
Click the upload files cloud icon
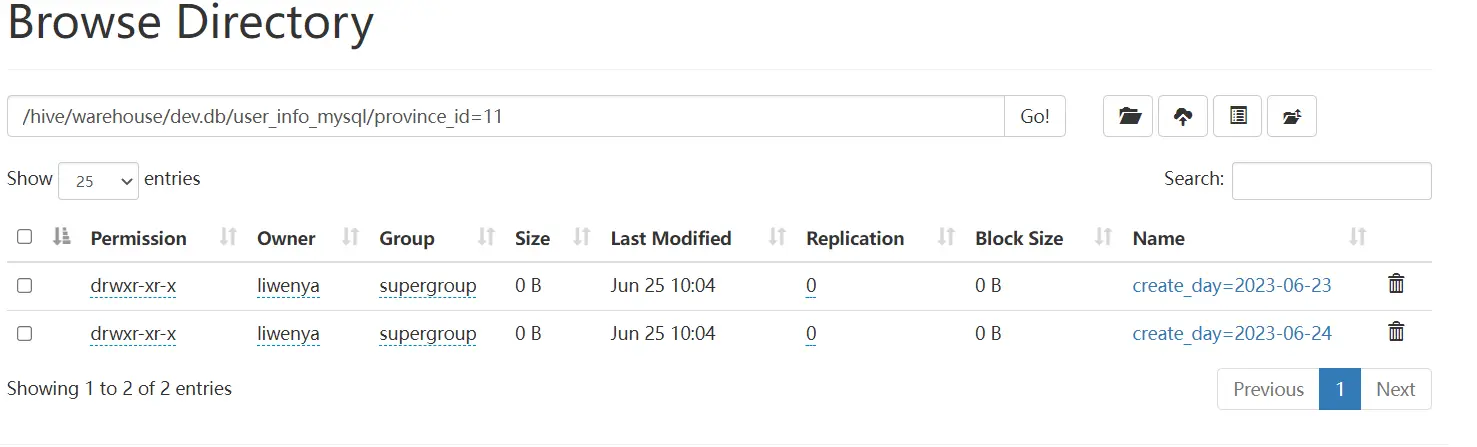1183,116
